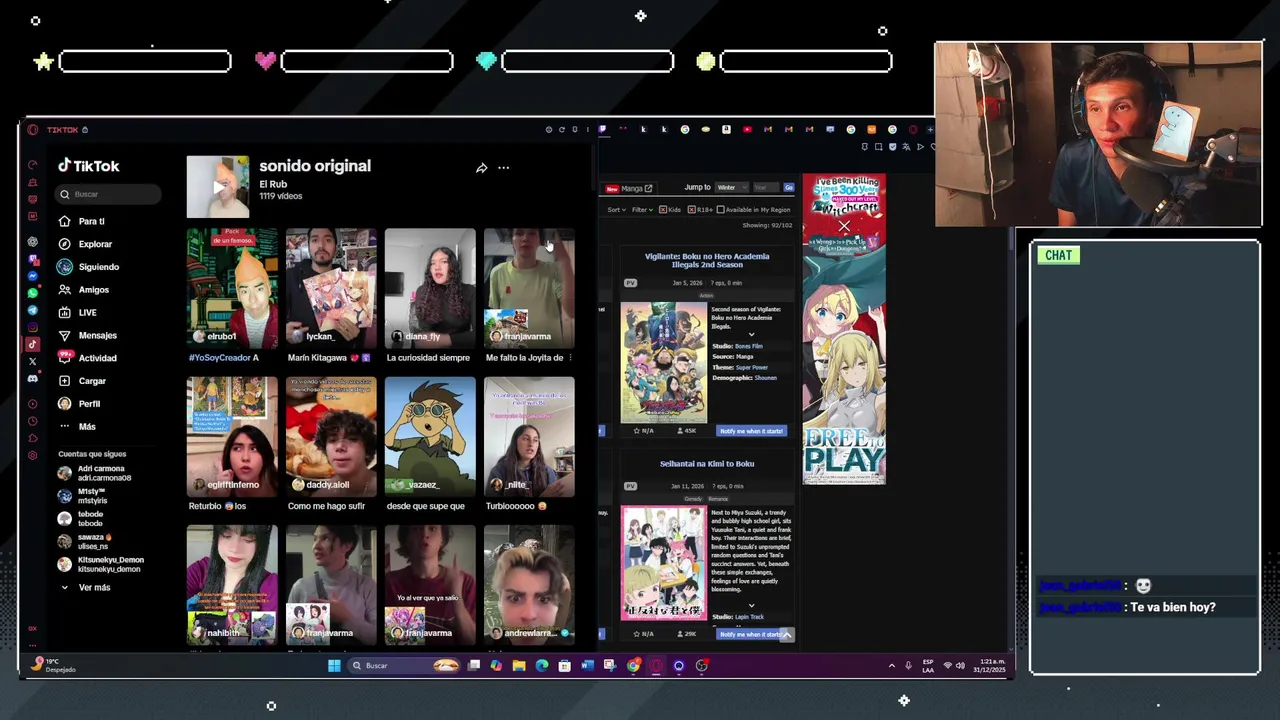
Task: Open the Windows Start menu
Action: [334, 666]
